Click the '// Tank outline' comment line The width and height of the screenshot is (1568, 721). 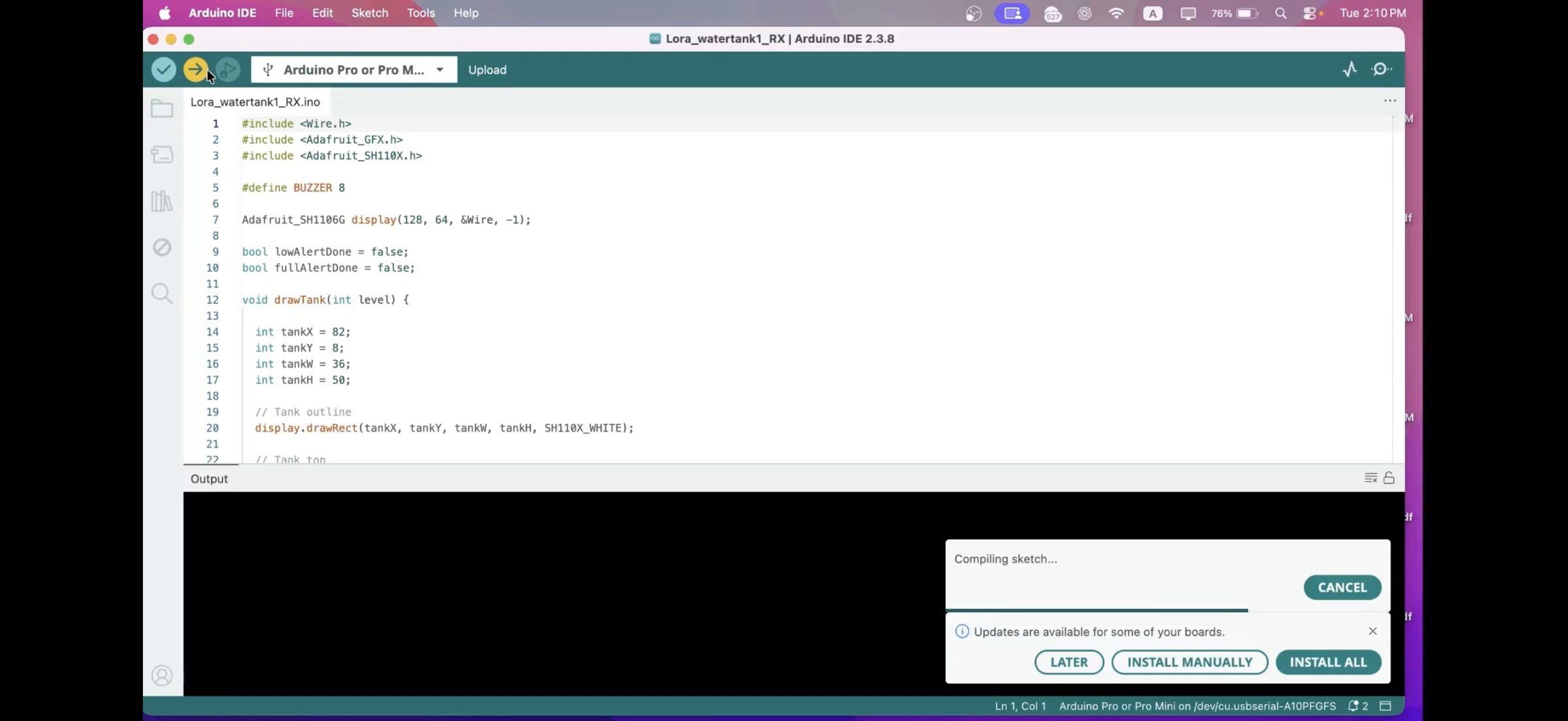click(303, 412)
